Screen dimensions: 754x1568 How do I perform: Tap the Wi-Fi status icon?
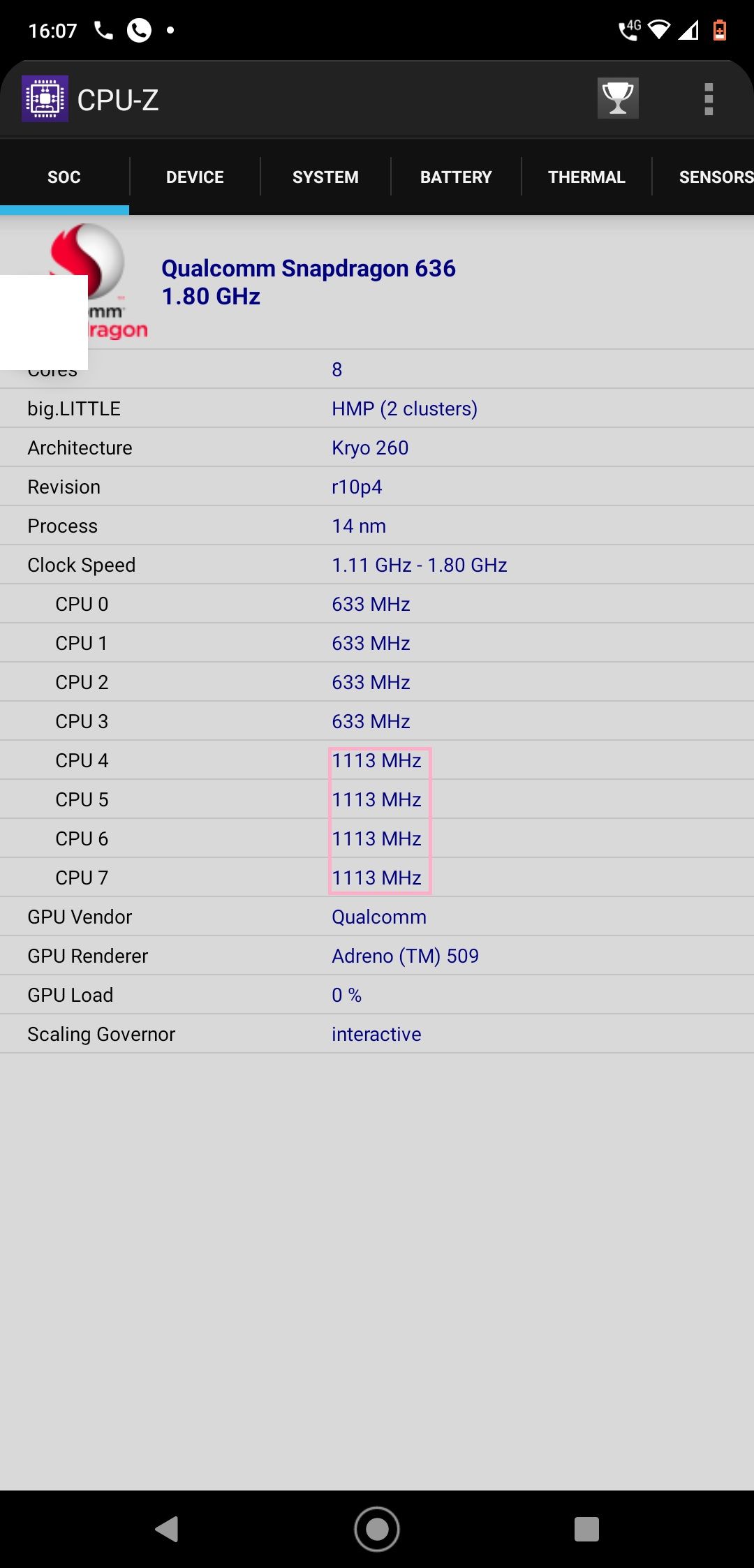click(x=659, y=30)
